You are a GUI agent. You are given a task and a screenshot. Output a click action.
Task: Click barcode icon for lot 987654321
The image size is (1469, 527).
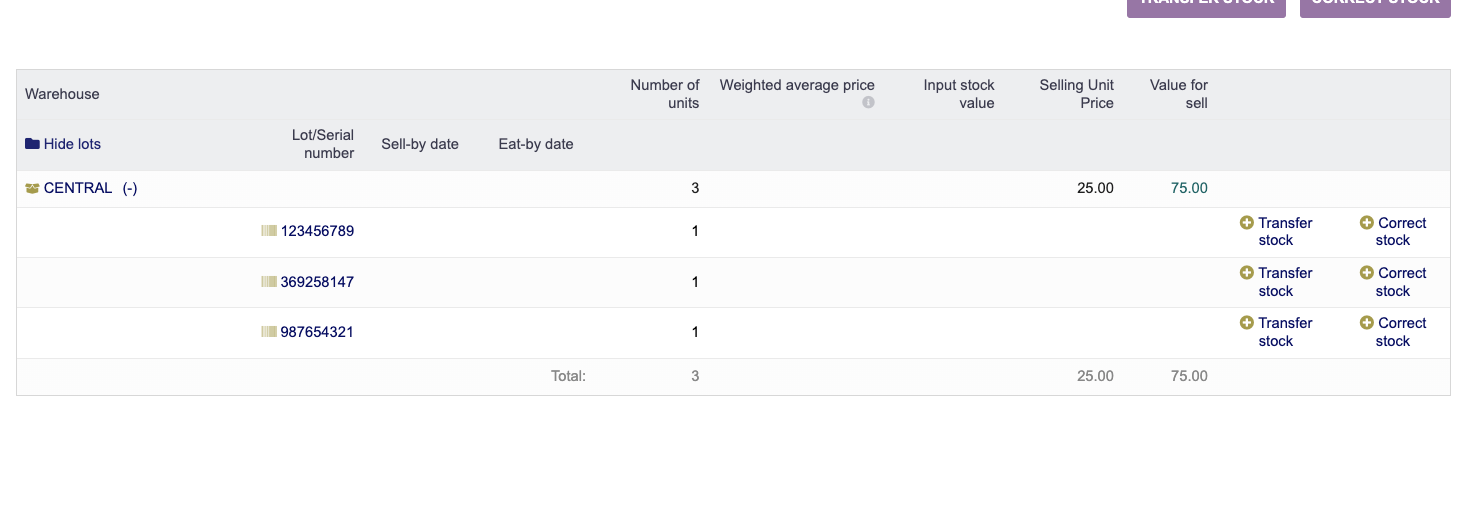(269, 332)
